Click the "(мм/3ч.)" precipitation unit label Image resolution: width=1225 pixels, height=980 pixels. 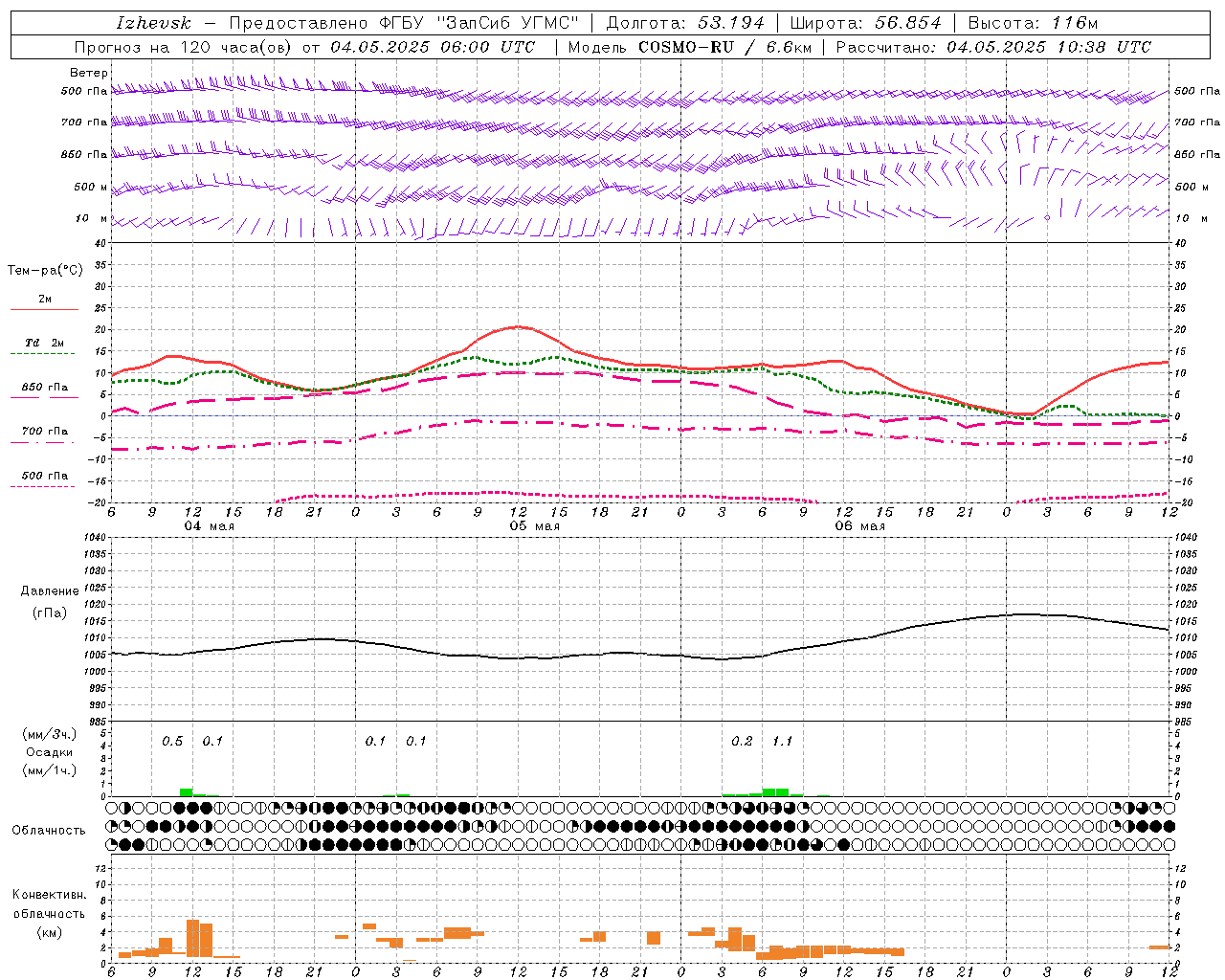(50, 734)
